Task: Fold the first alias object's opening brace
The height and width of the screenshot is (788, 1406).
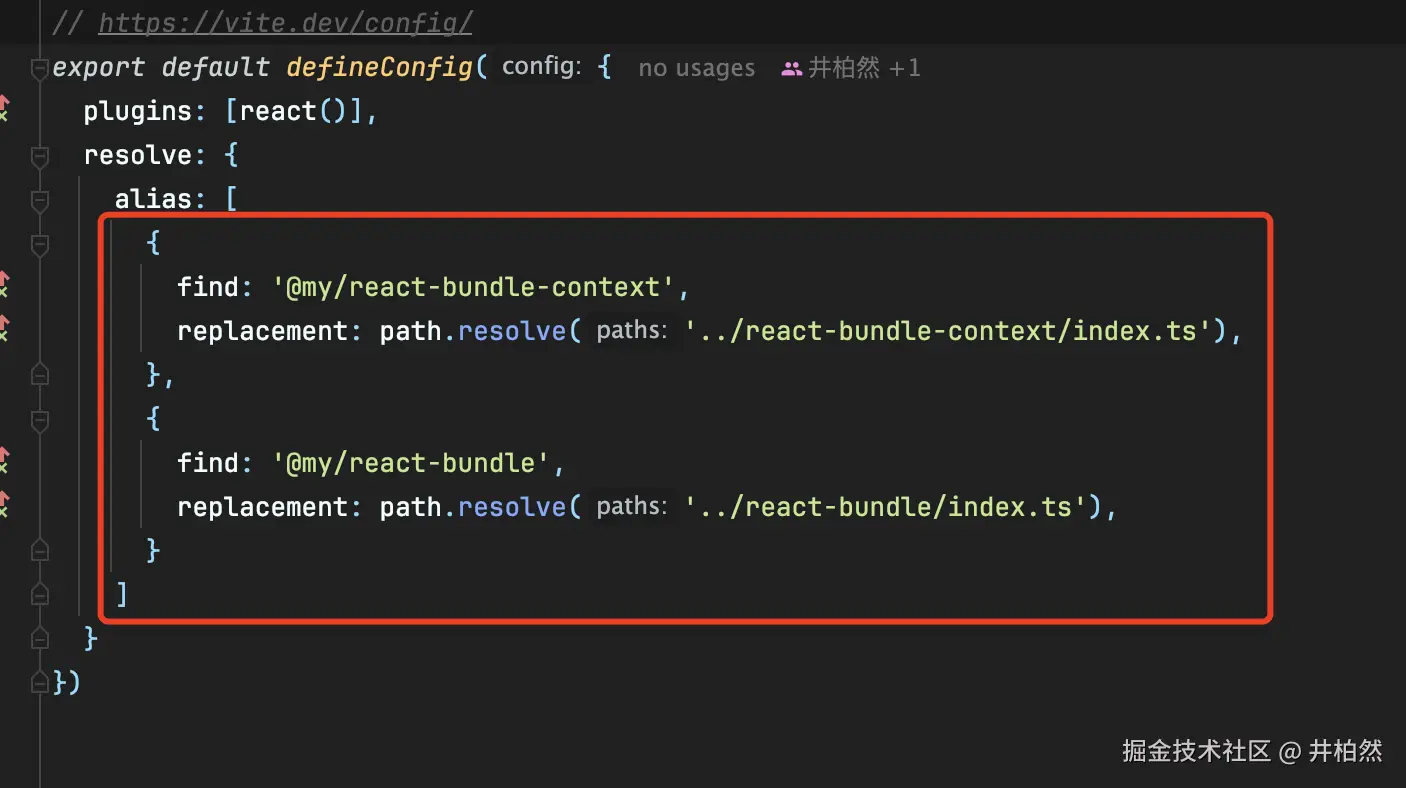Action: click(40, 244)
